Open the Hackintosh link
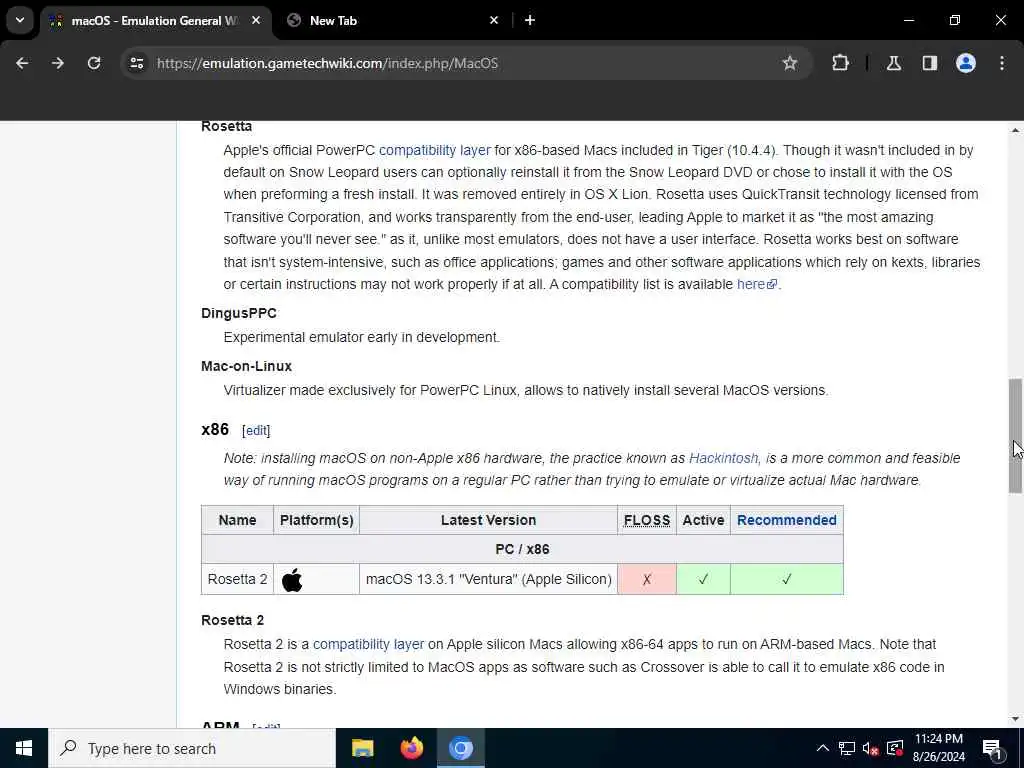This screenshot has width=1024, height=768. [724, 458]
